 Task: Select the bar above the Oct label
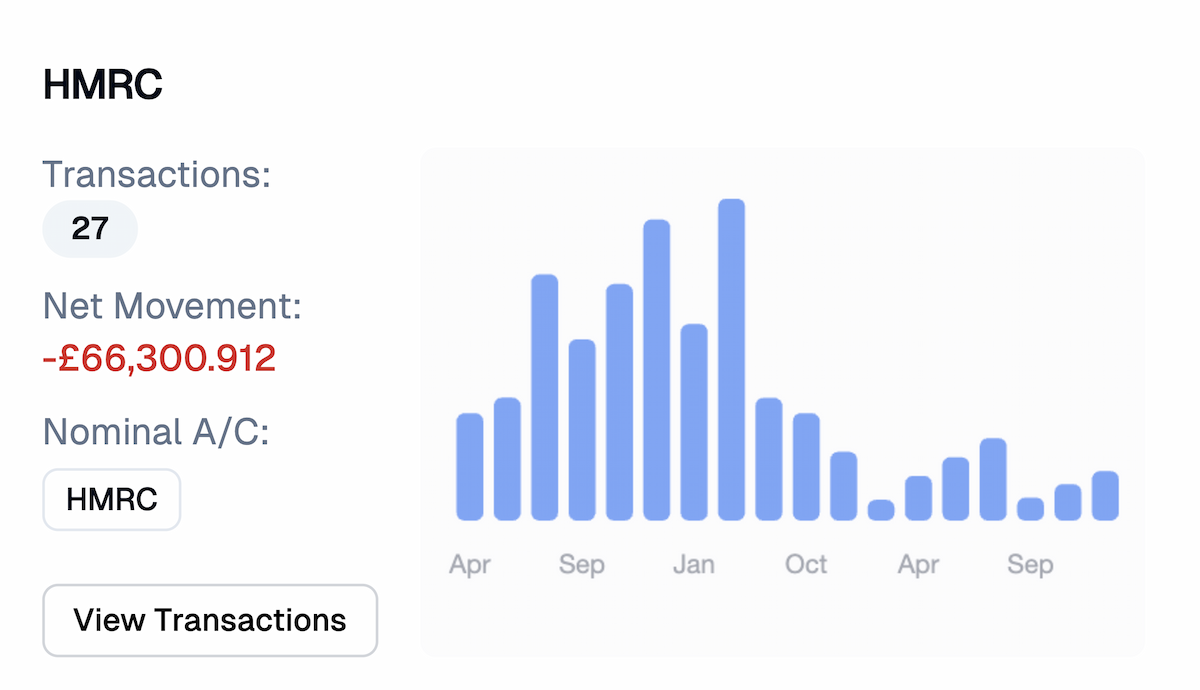[x=806, y=466]
